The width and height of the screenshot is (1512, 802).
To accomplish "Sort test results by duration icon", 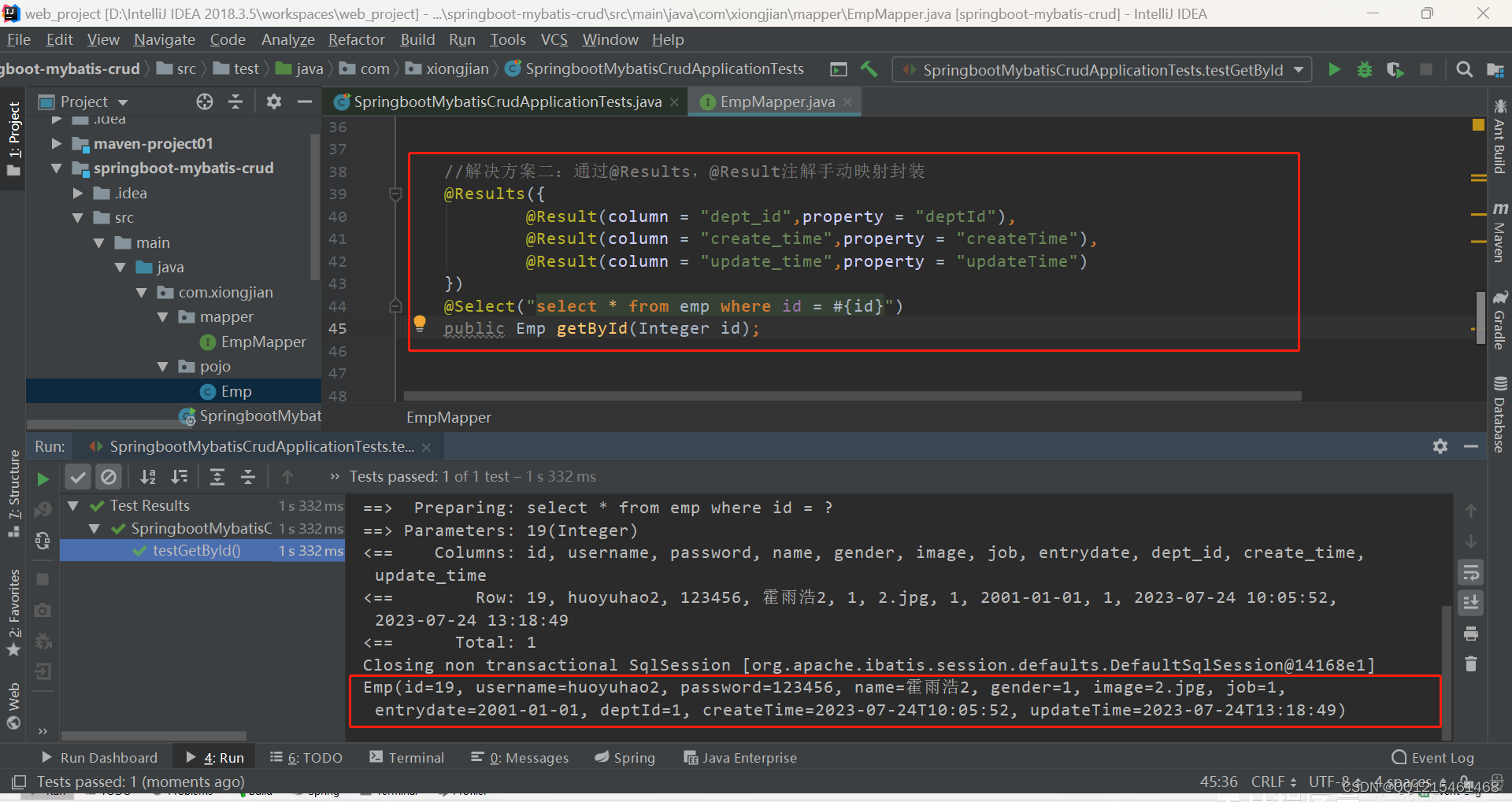I will coord(180,476).
